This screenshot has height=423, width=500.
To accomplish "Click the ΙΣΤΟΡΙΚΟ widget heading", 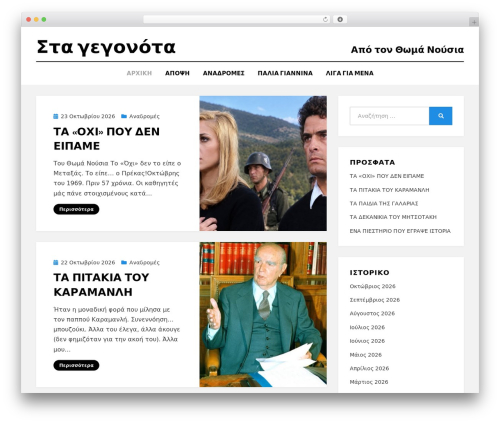I will 369,273.
